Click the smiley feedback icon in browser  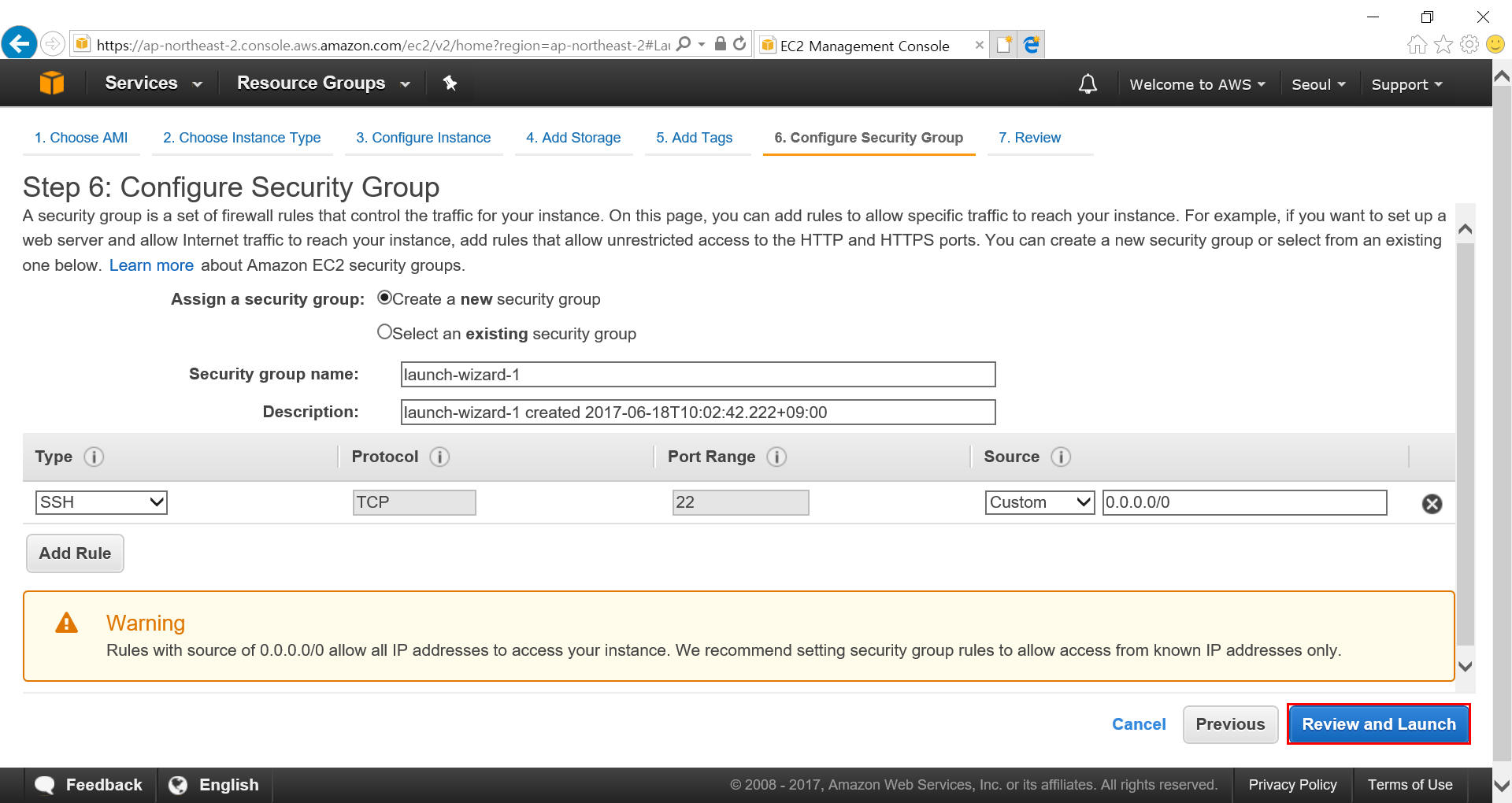point(1495,44)
